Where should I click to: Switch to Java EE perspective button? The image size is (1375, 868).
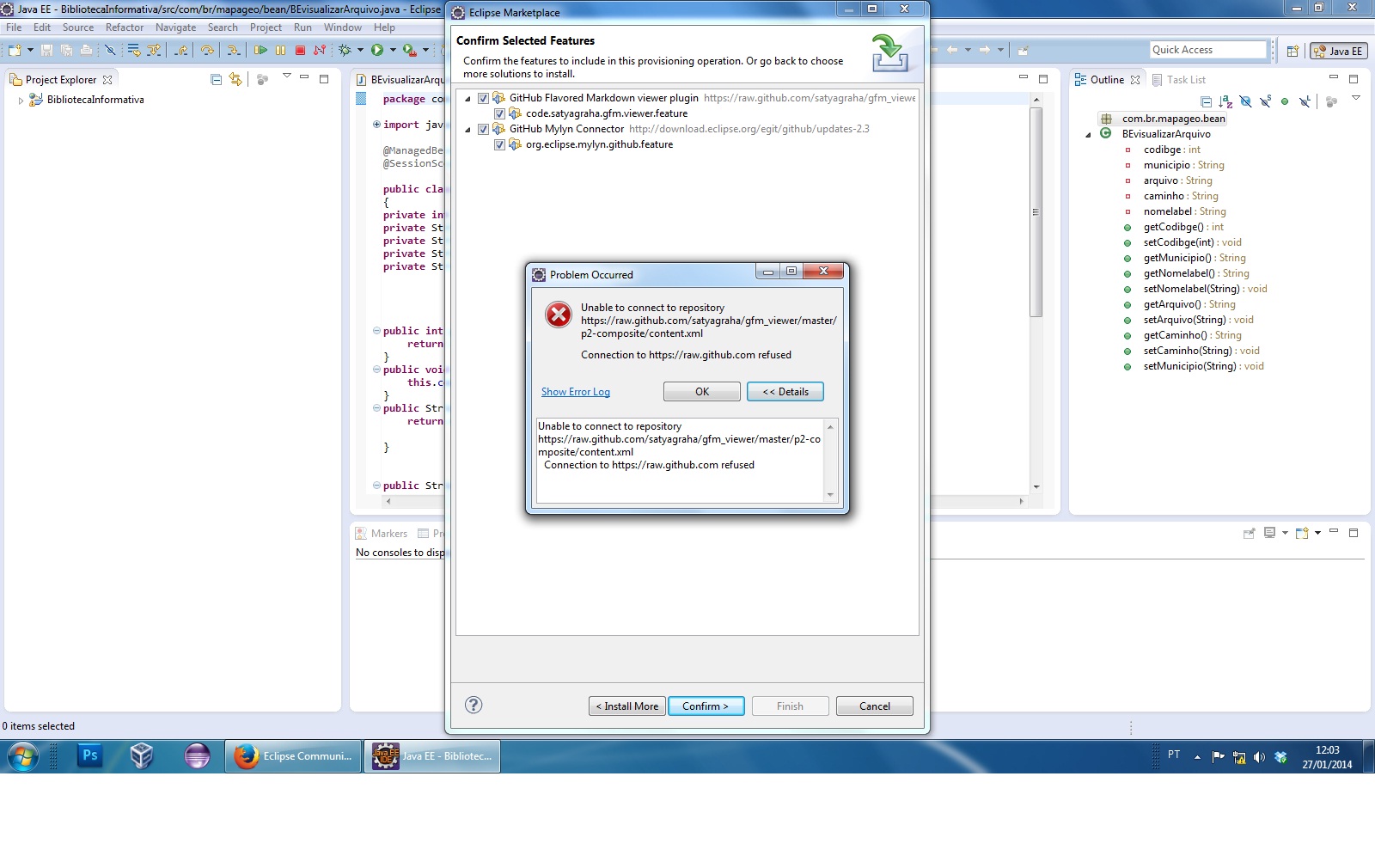click(x=1338, y=51)
